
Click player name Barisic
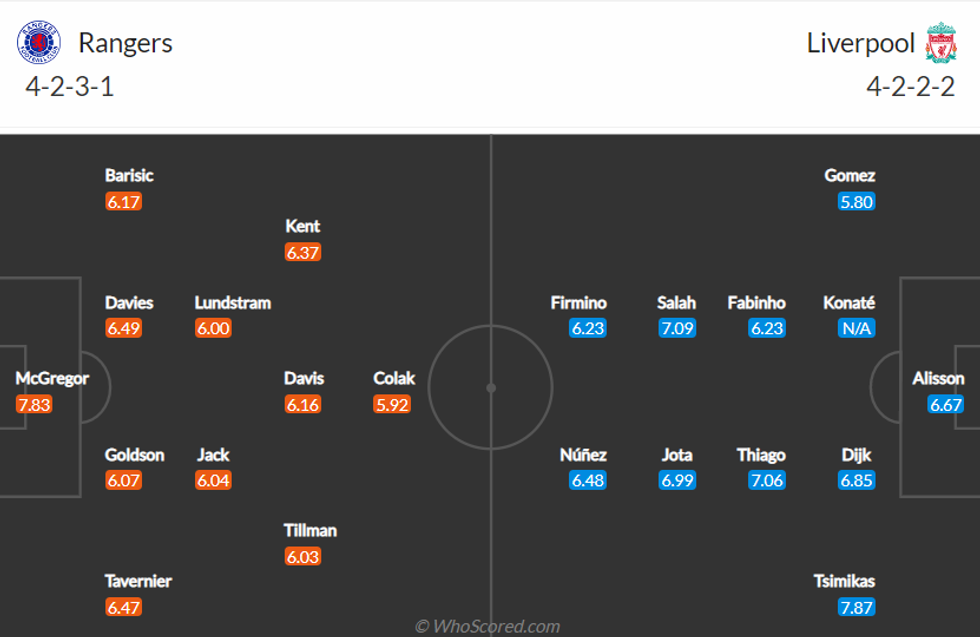pyautogui.click(x=129, y=176)
